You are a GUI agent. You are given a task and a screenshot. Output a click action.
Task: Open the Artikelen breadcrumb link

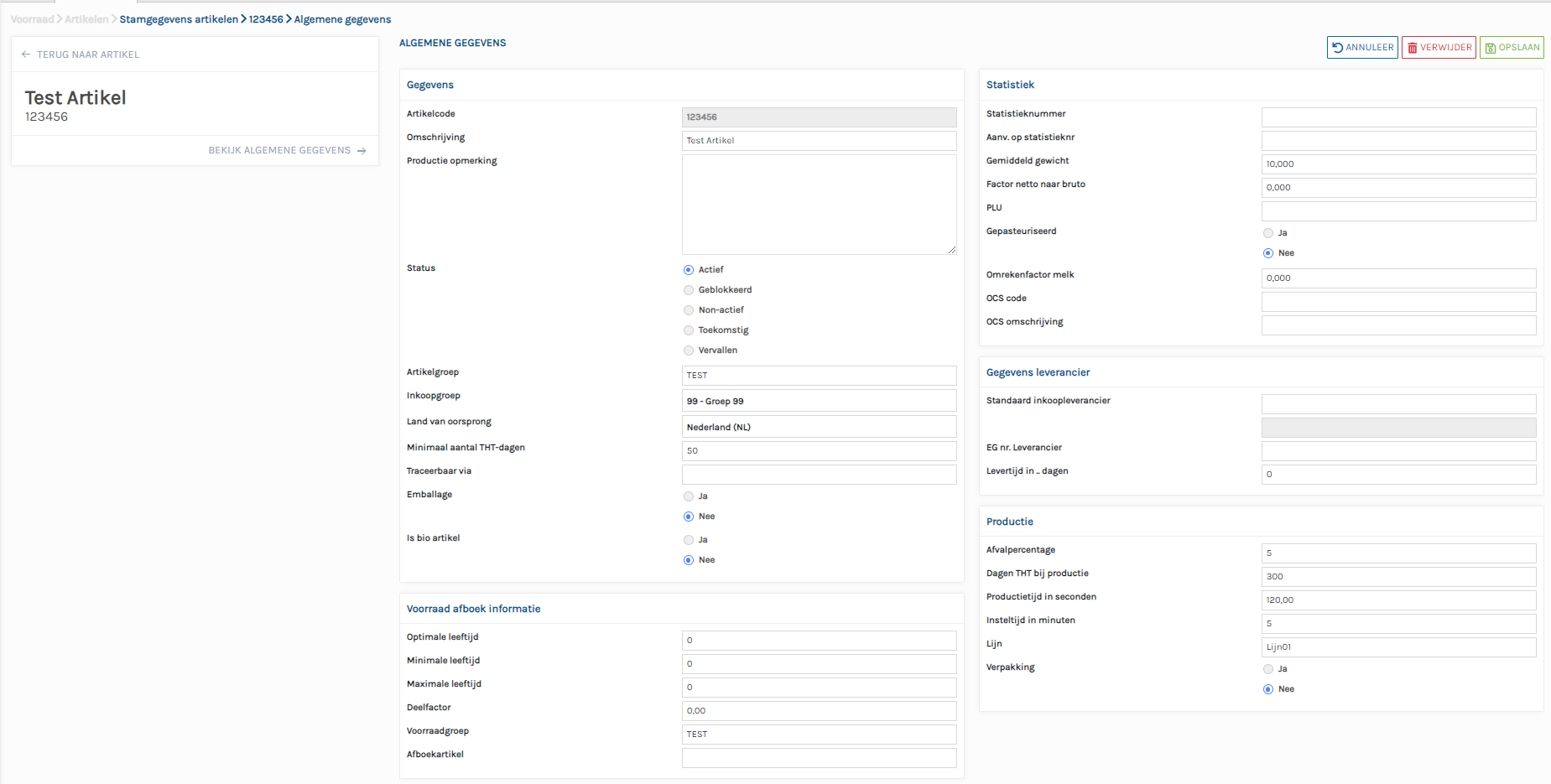[x=86, y=19]
